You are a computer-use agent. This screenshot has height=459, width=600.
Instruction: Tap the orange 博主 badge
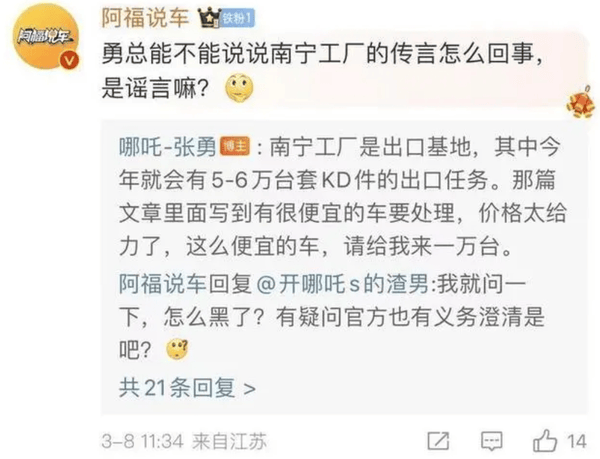tap(235, 146)
